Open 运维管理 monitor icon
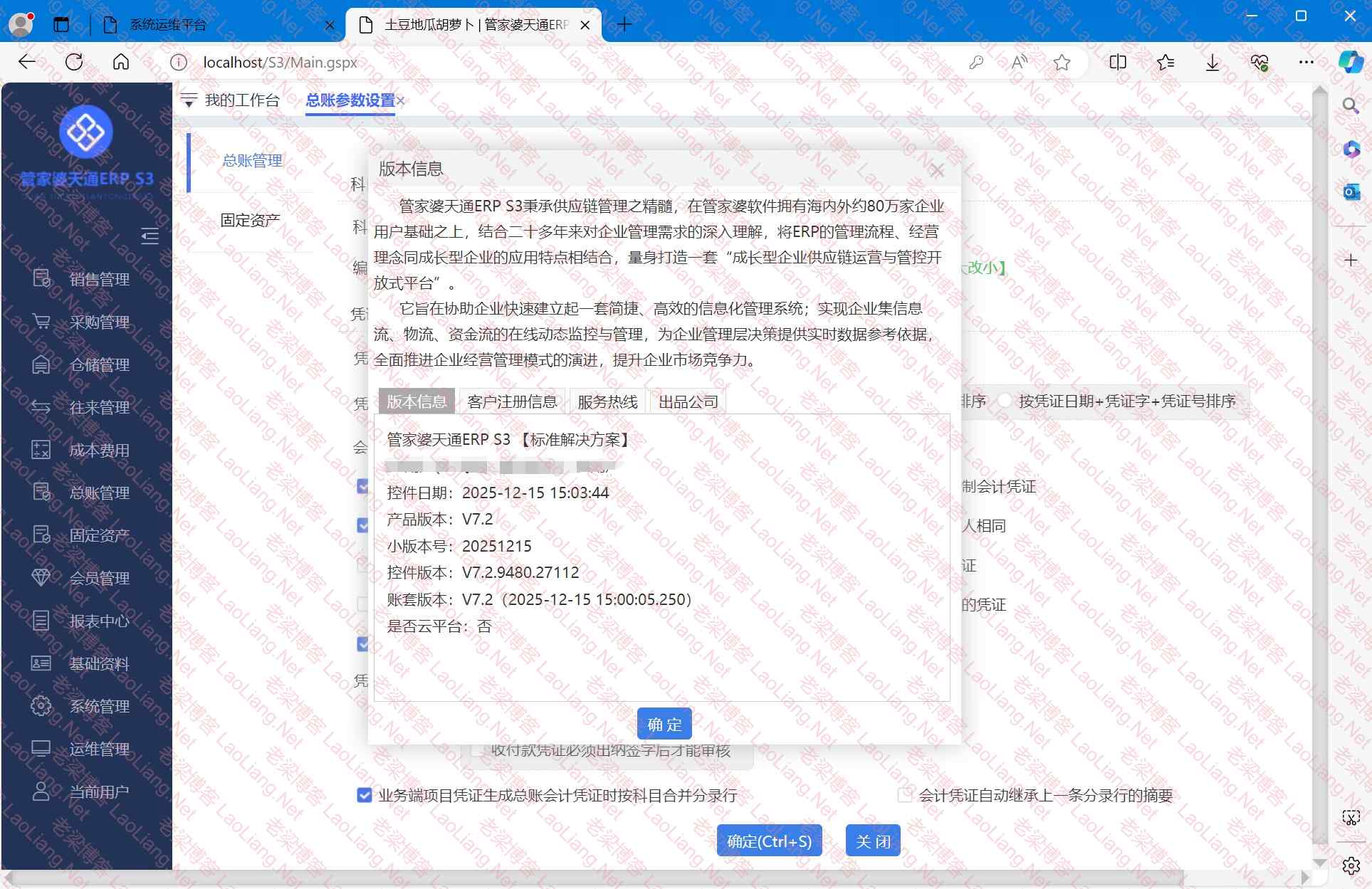Viewport: 1372px width, 889px height. point(41,749)
